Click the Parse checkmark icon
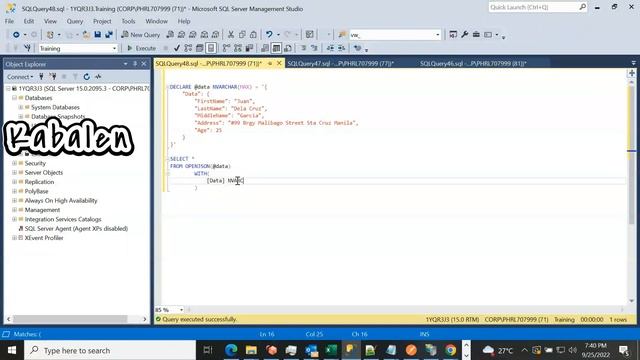The image size is (640, 360). [177, 48]
